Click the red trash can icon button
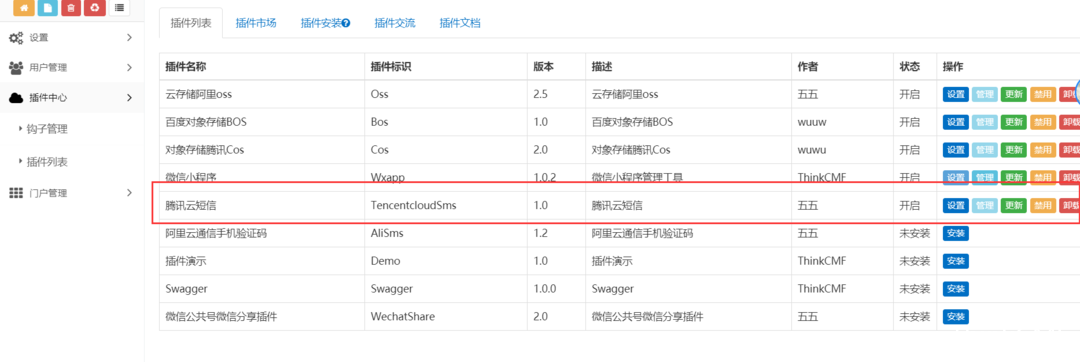 click(x=70, y=8)
